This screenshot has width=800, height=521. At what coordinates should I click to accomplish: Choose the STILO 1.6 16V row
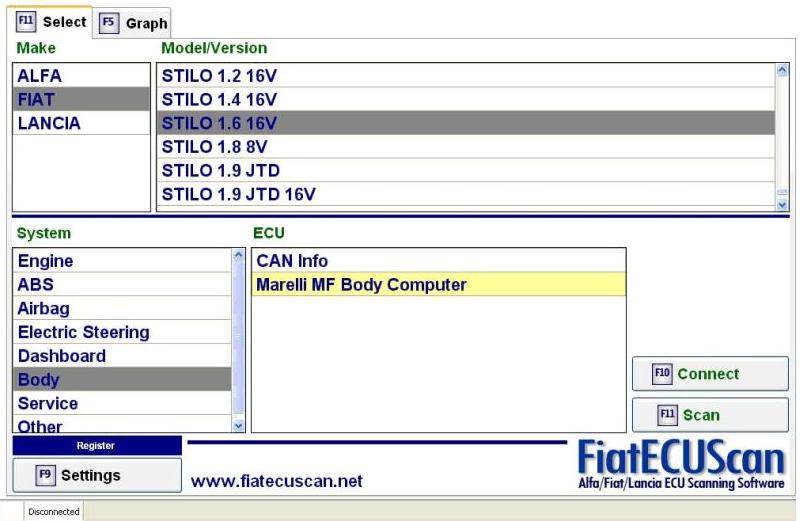[x=466, y=123]
